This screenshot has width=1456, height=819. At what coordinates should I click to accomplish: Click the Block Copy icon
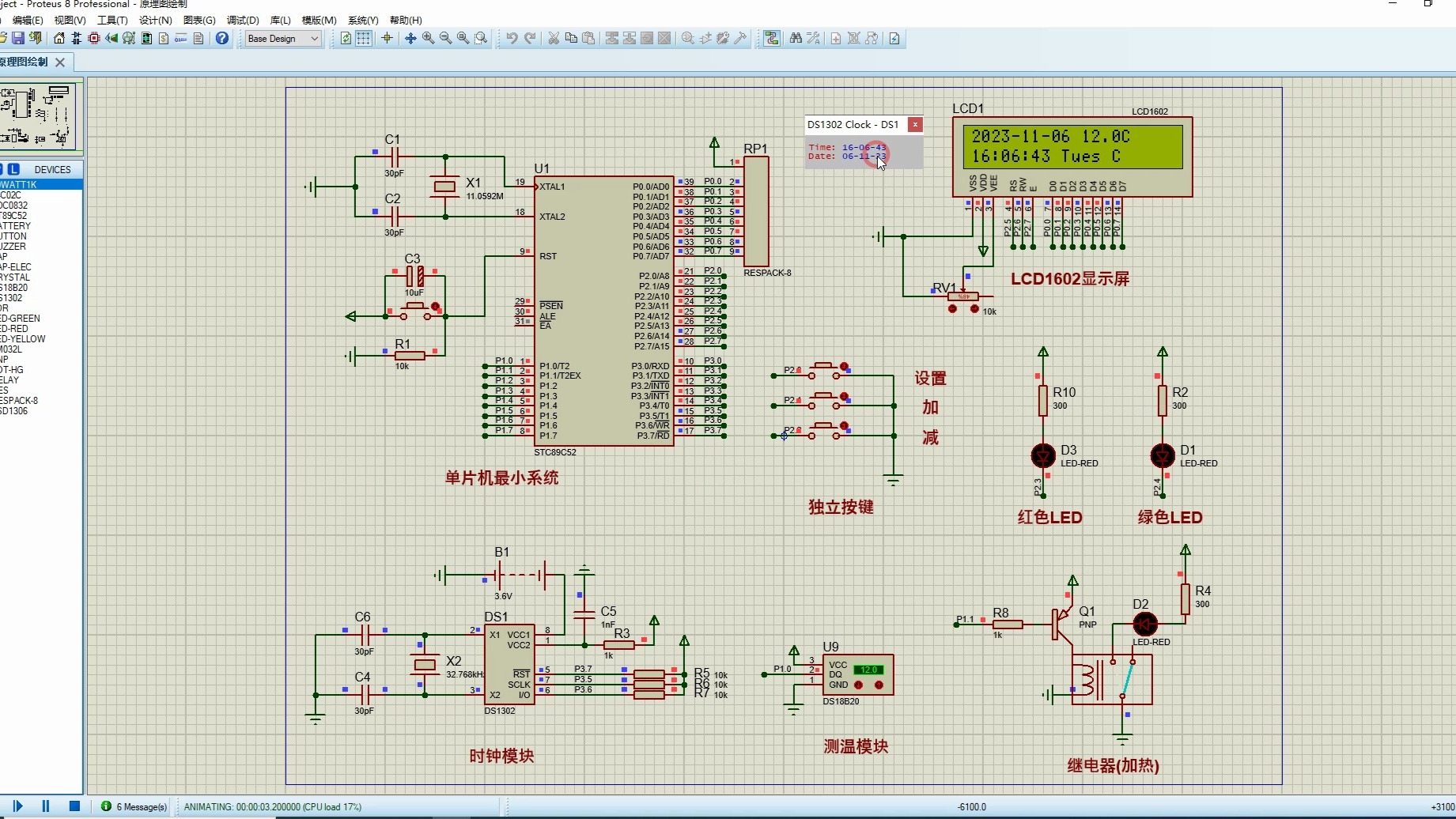click(611, 38)
